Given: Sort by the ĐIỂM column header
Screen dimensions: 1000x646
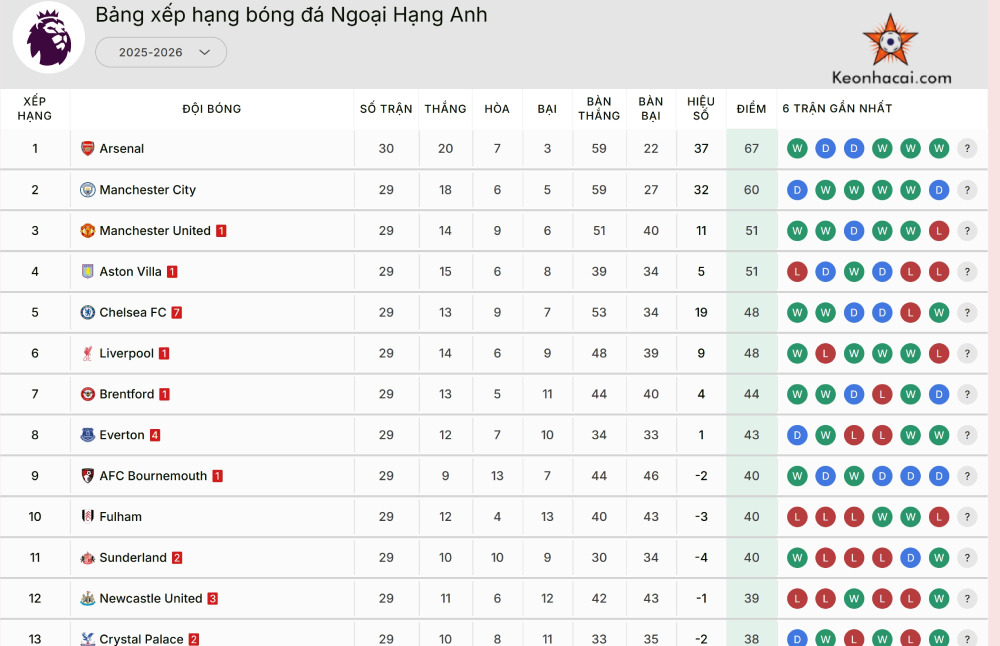Looking at the screenshot, I should click(751, 109).
